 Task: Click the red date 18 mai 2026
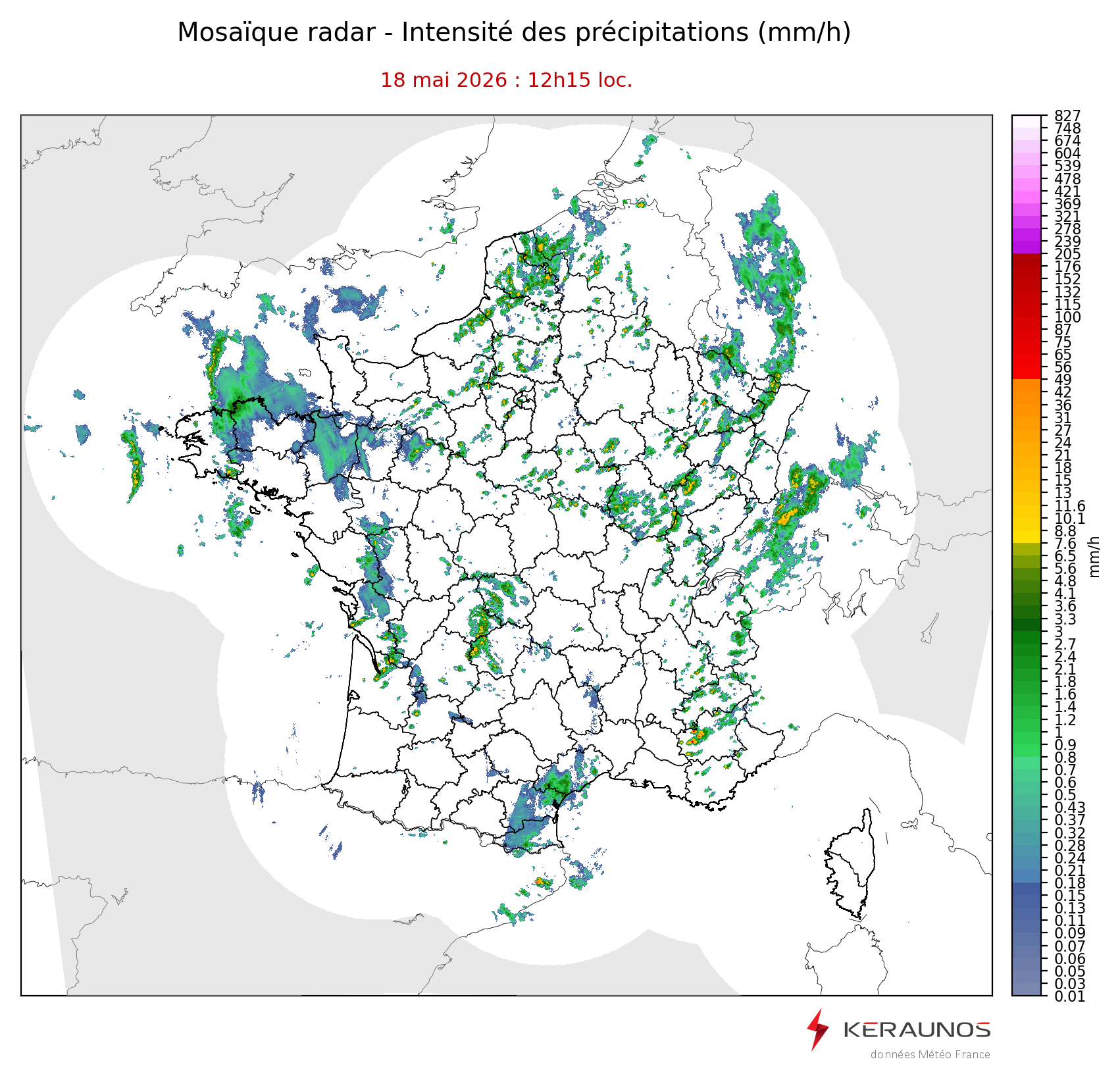coord(444,80)
